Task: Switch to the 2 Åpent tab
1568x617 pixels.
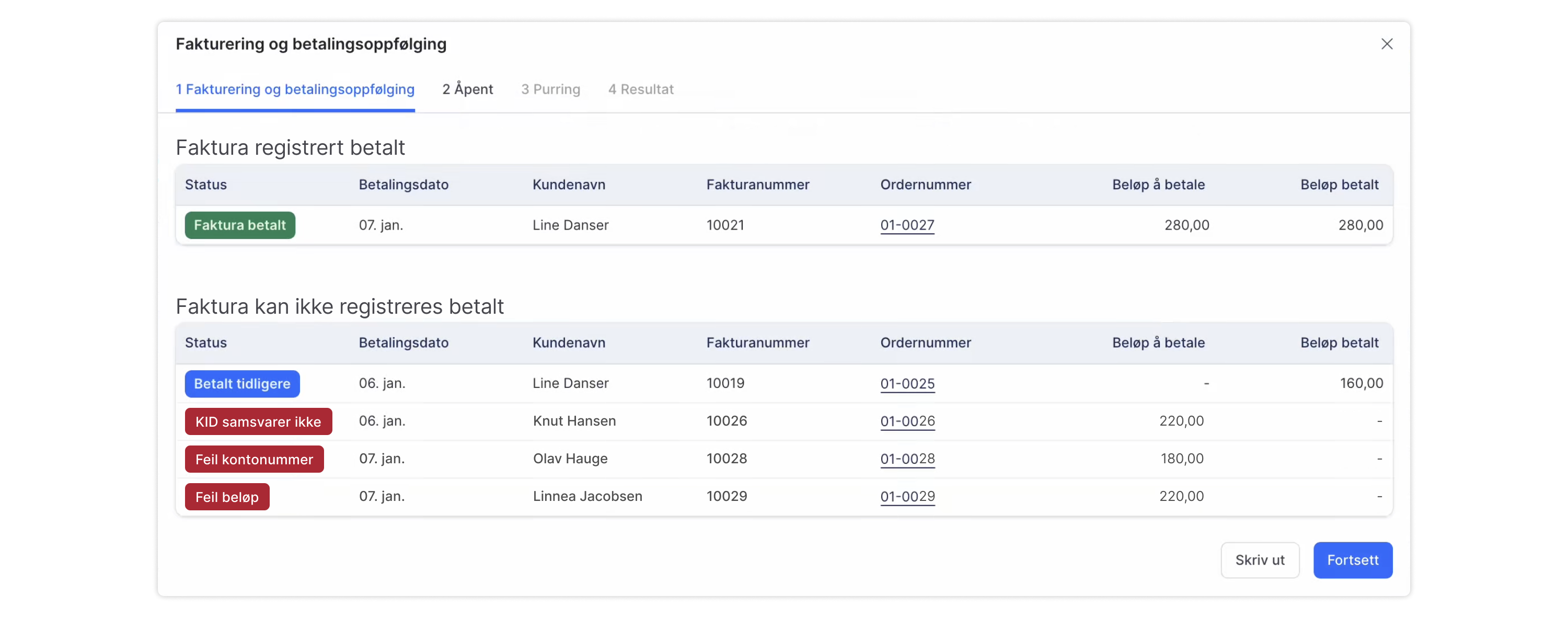Action: [x=467, y=89]
